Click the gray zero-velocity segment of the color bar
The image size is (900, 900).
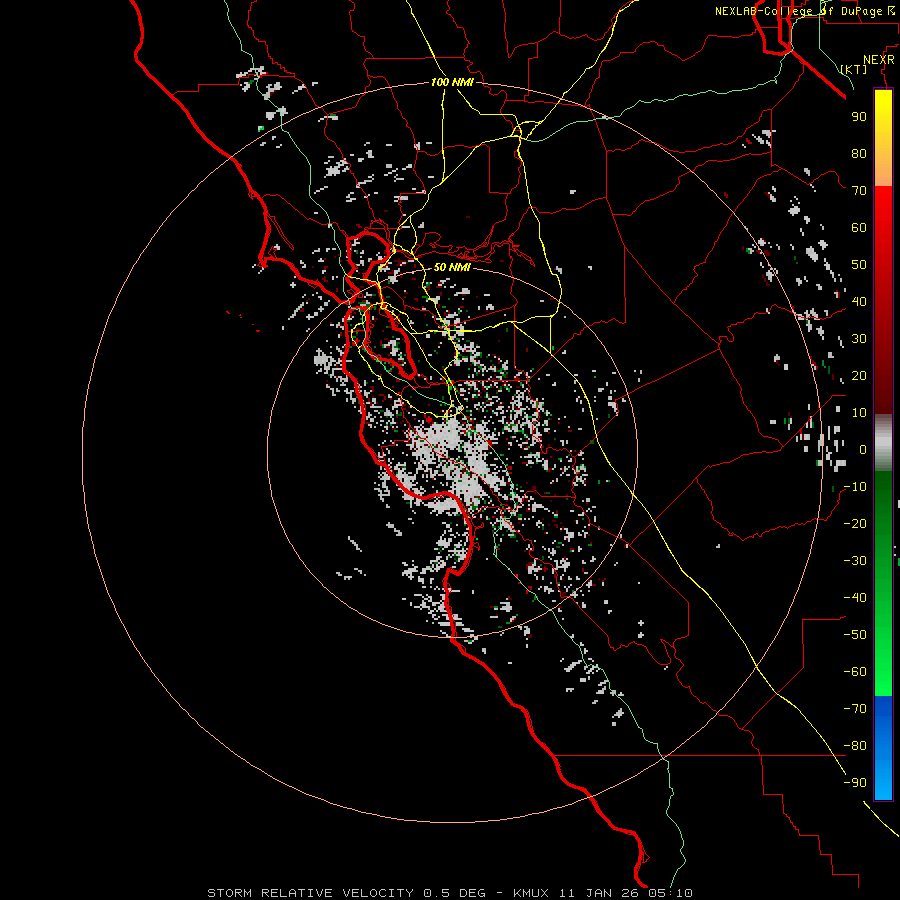coord(883,443)
